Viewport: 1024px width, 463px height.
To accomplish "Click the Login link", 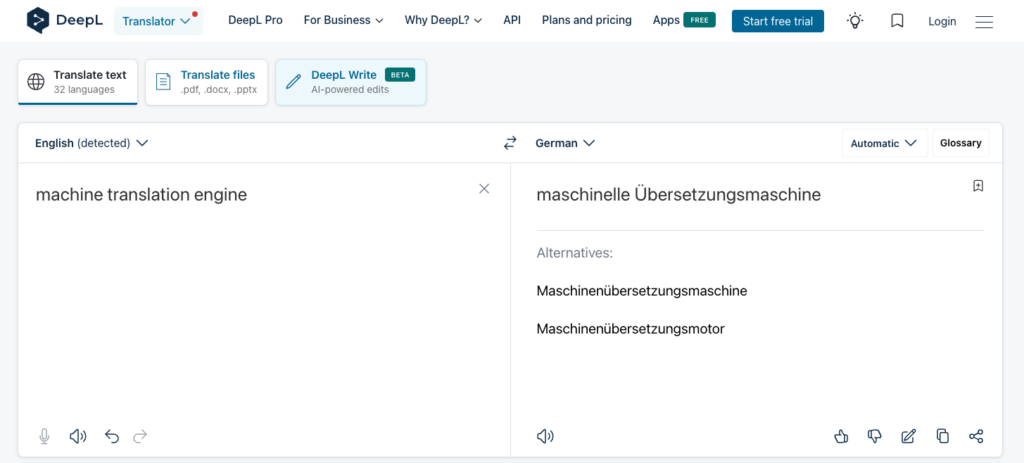I will click(x=942, y=22).
